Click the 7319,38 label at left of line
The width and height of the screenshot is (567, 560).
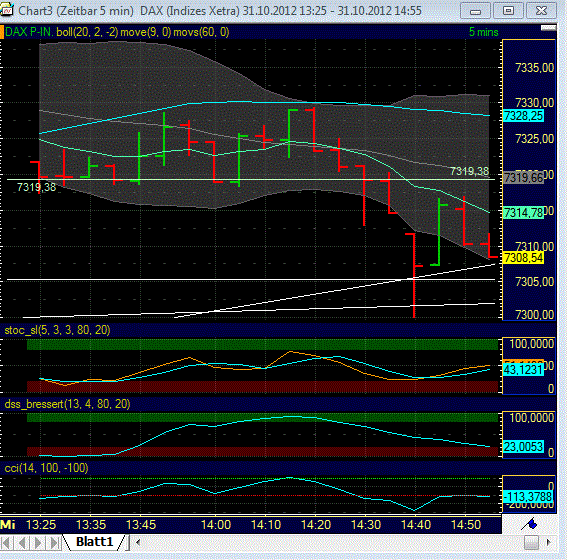tap(37, 187)
